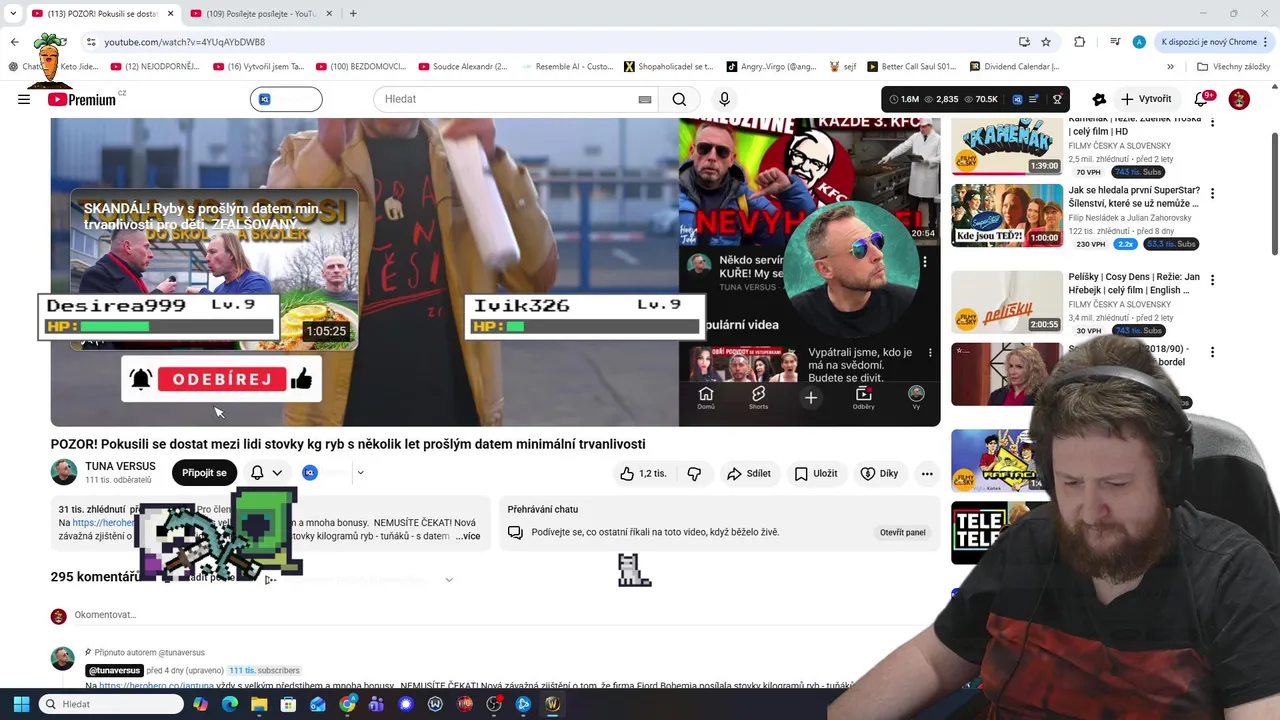The height and width of the screenshot is (720, 1280).
Task: Show more bookmarks with the chevron
Action: (x=1170, y=67)
